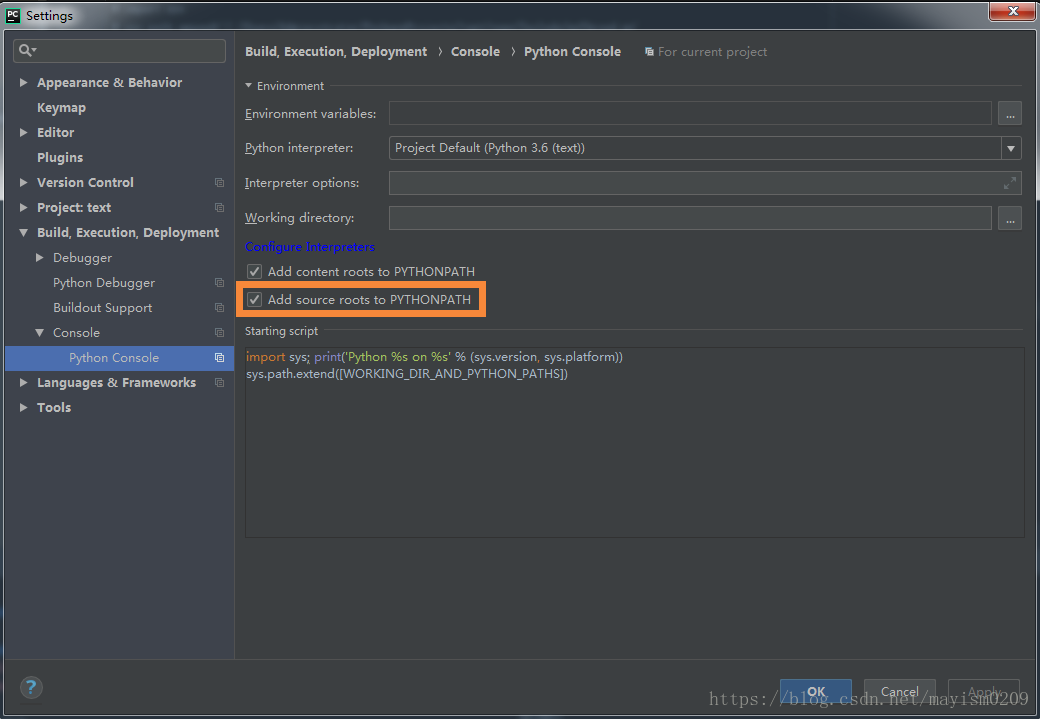Viewport: 1040px width, 719px height.
Task: Select Buildout Support settings page
Action: pos(102,308)
